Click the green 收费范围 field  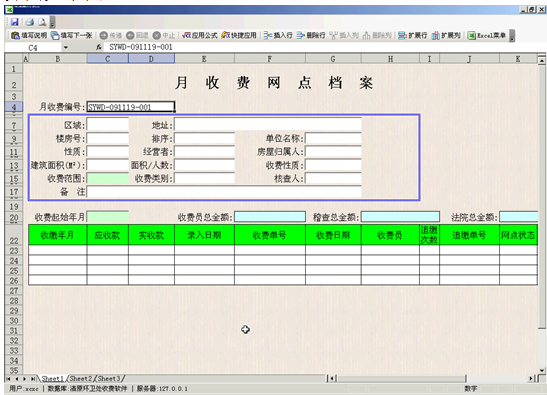pos(107,178)
